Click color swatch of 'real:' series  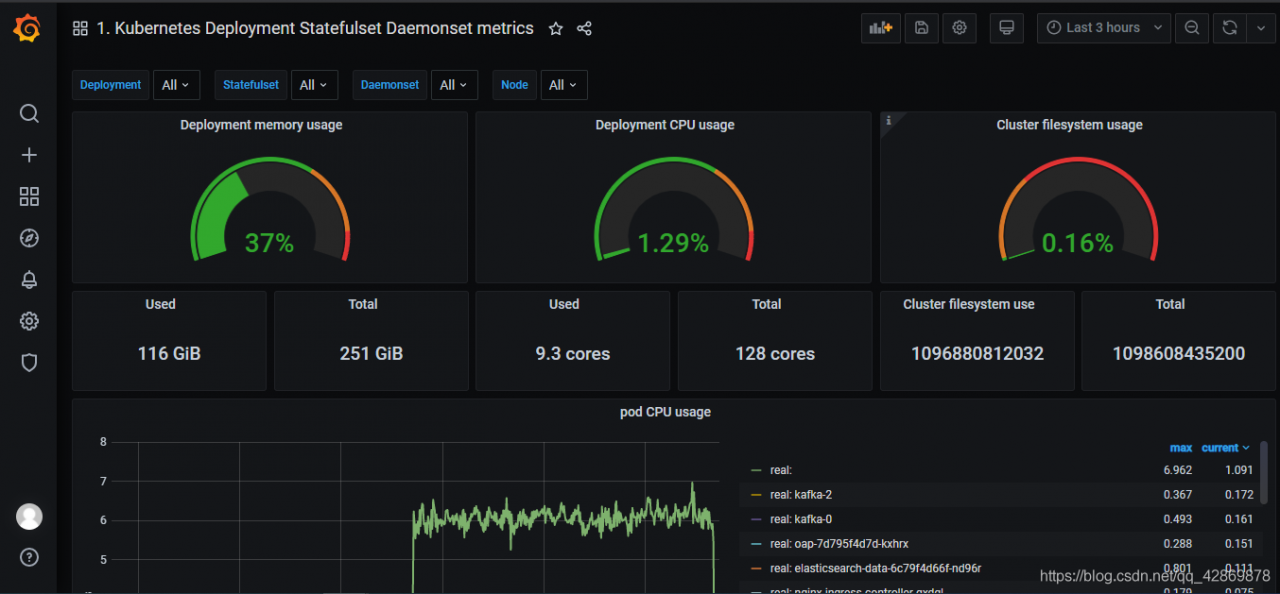[756, 470]
